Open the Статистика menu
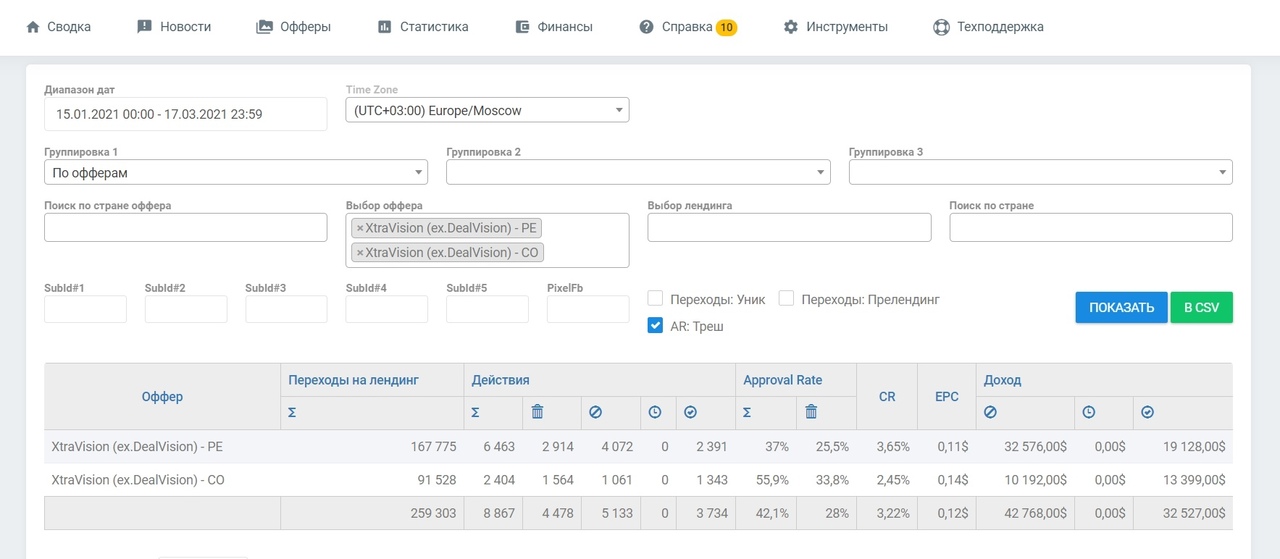 click(x=423, y=27)
